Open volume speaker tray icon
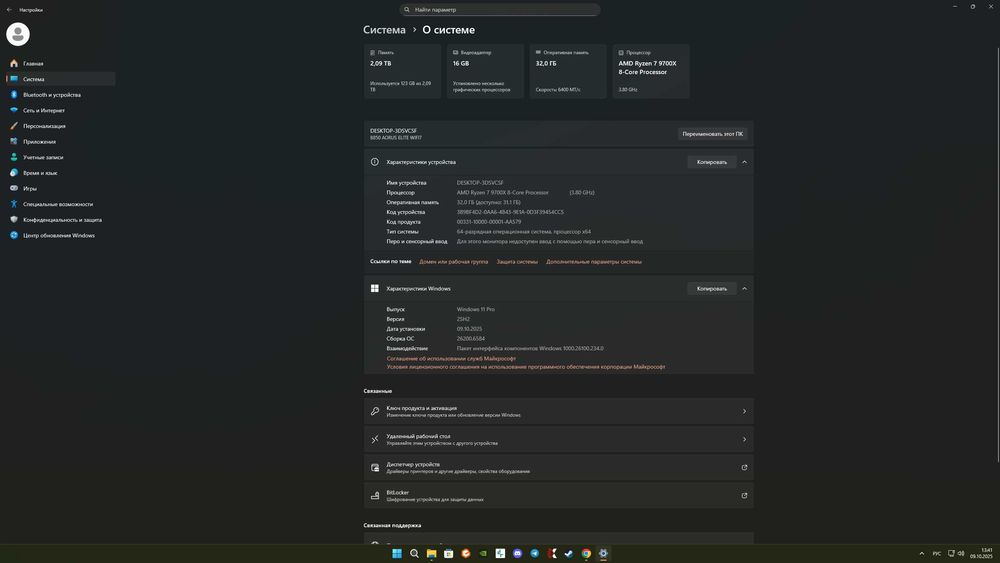Screen dimensions: 1000x563 (960, 553)
